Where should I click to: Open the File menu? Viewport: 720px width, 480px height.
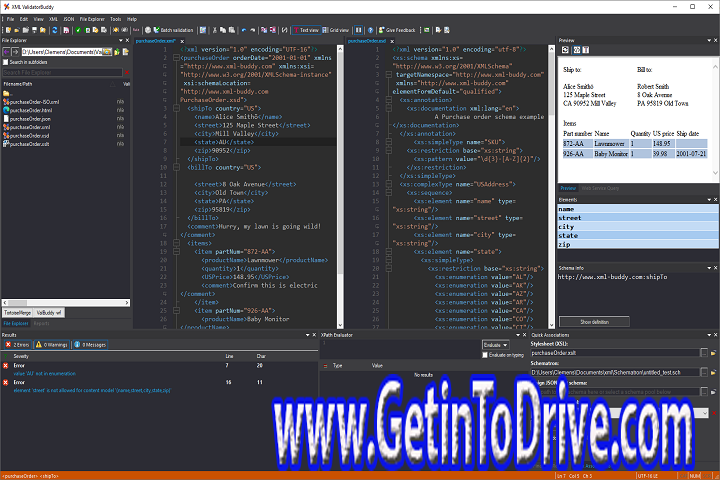click(11, 19)
